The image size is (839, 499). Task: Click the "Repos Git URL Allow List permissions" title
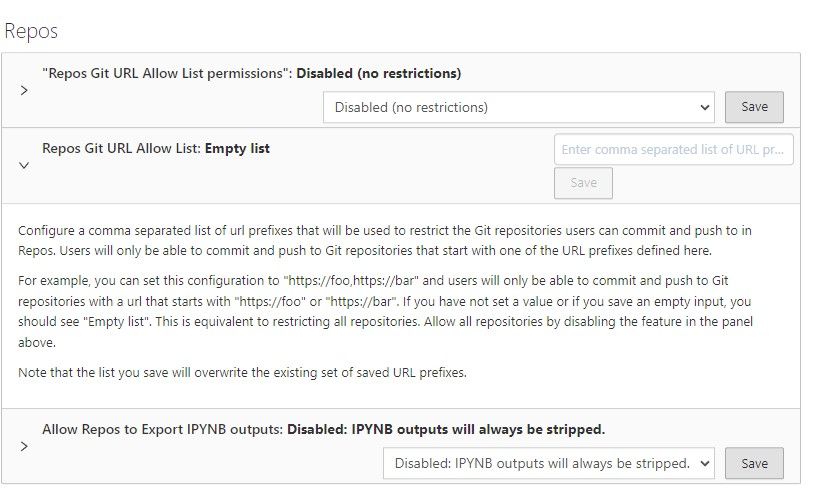pos(165,73)
